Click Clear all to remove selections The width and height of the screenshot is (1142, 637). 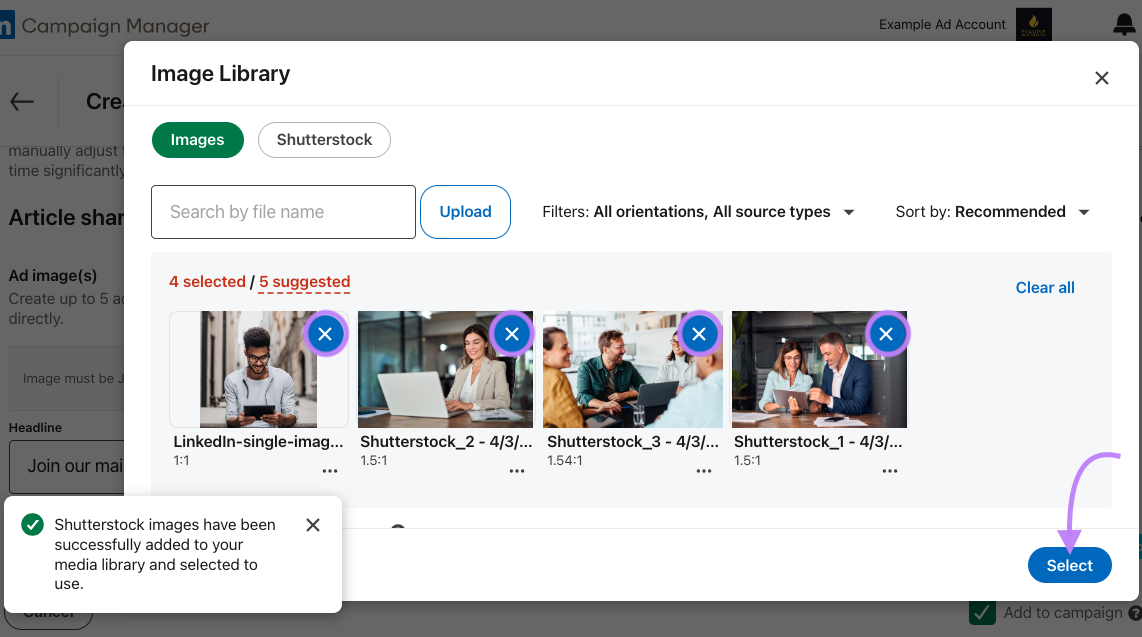point(1044,287)
